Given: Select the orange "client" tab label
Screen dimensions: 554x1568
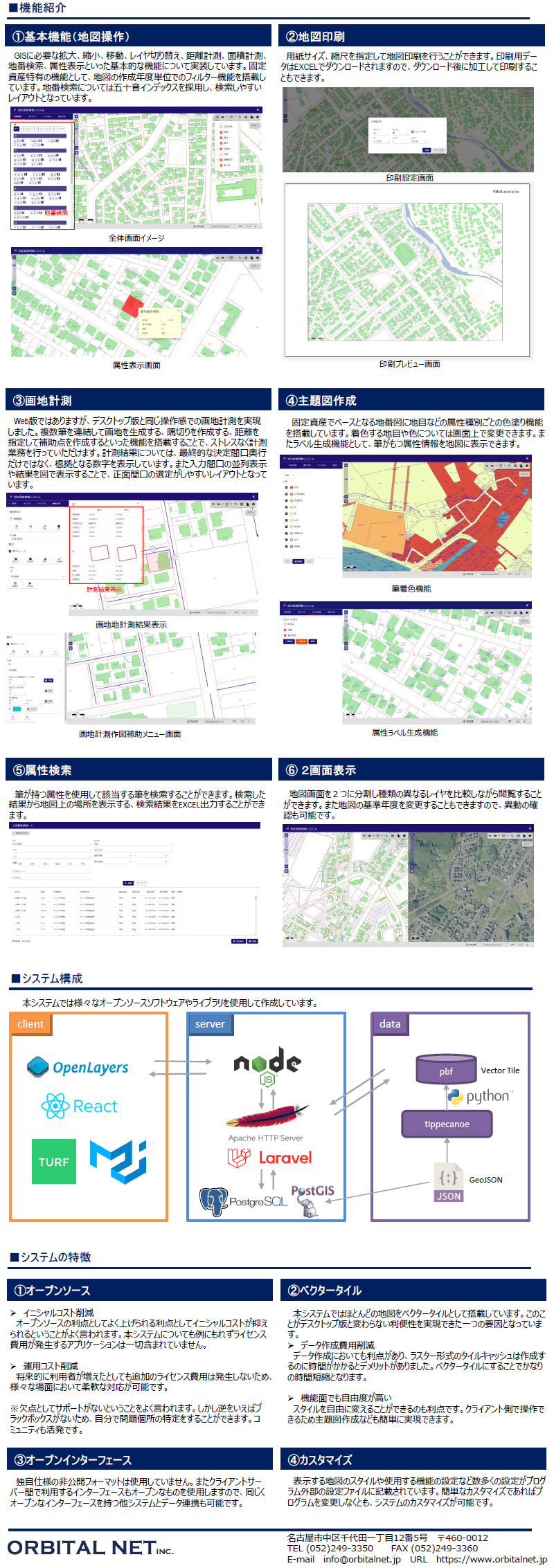Looking at the screenshot, I should point(30,1024).
